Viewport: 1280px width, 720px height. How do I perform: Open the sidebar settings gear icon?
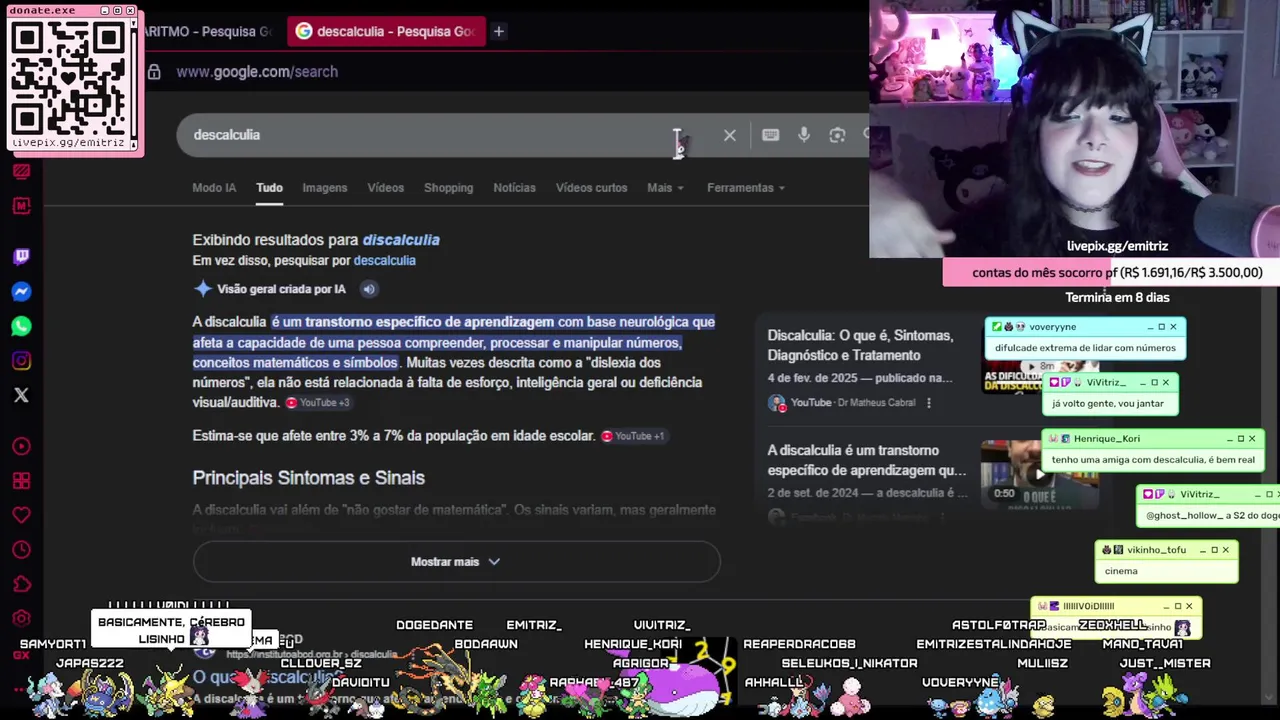point(21,618)
